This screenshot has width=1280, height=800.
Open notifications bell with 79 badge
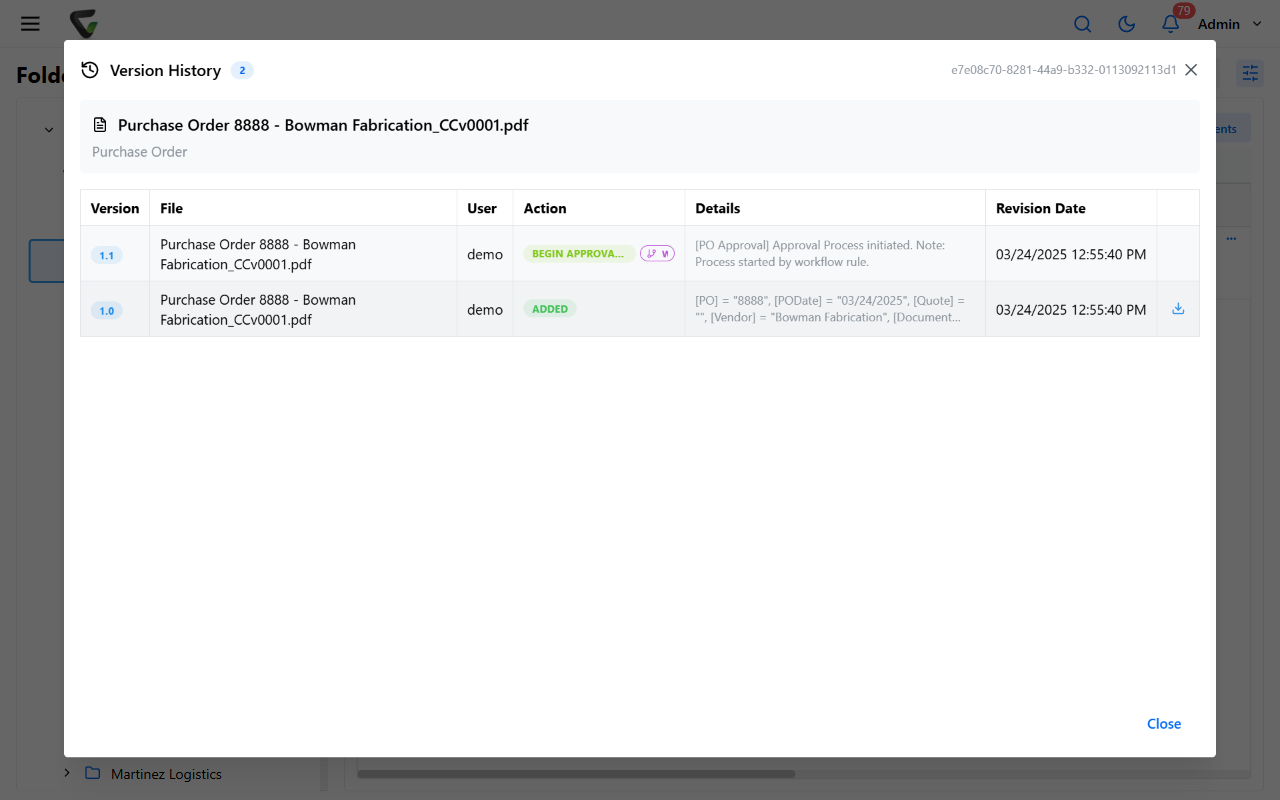pyautogui.click(x=1171, y=24)
